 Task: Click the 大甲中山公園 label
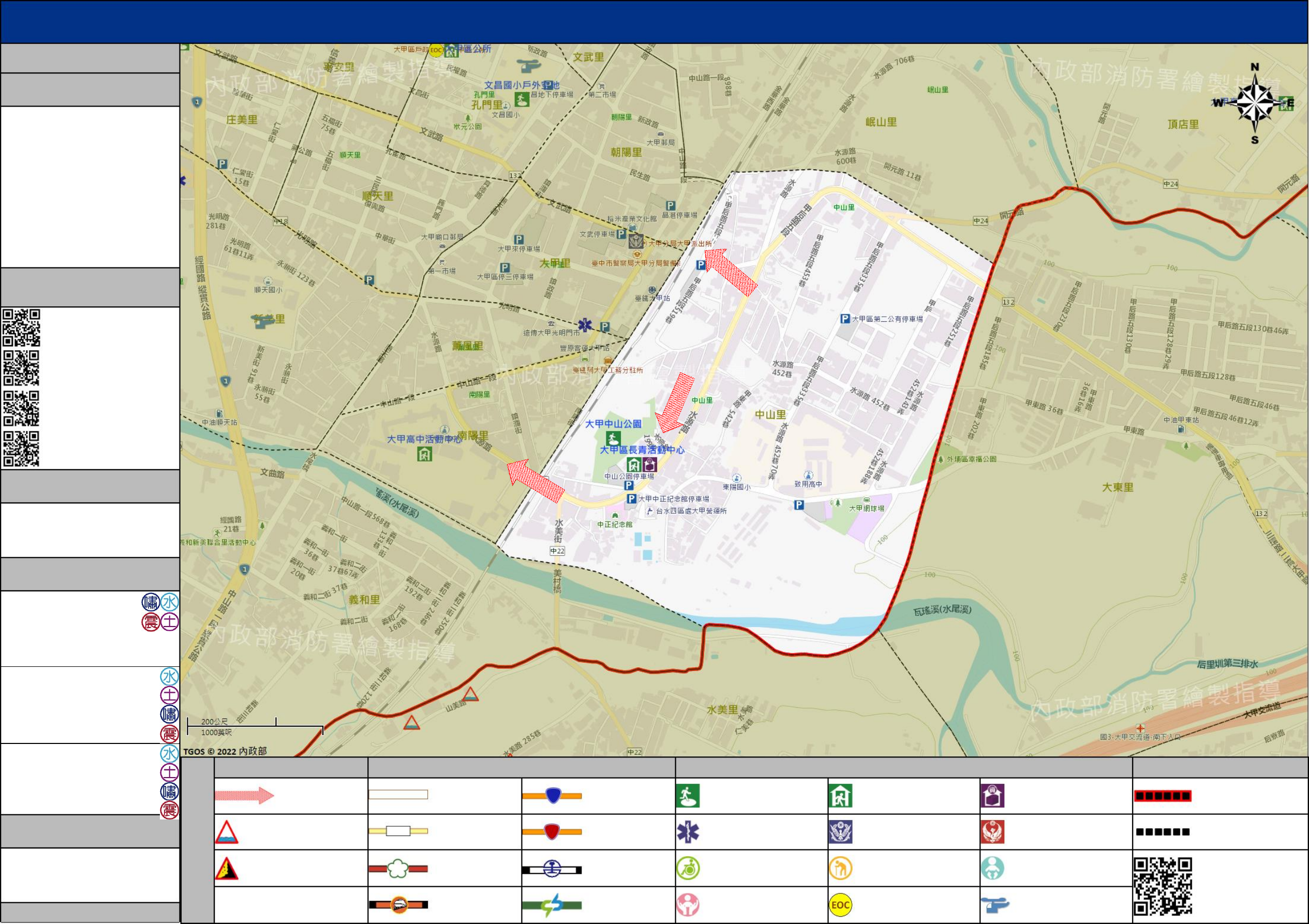click(614, 424)
